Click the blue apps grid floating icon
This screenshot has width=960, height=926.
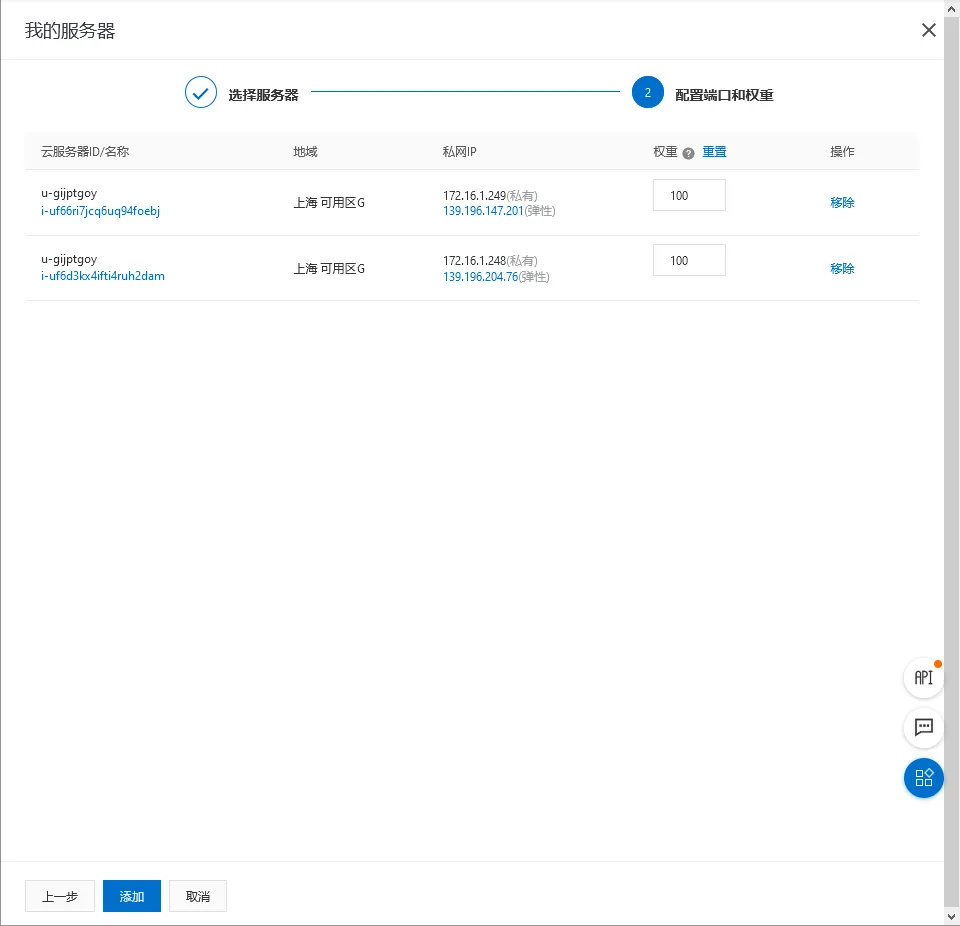[923, 778]
